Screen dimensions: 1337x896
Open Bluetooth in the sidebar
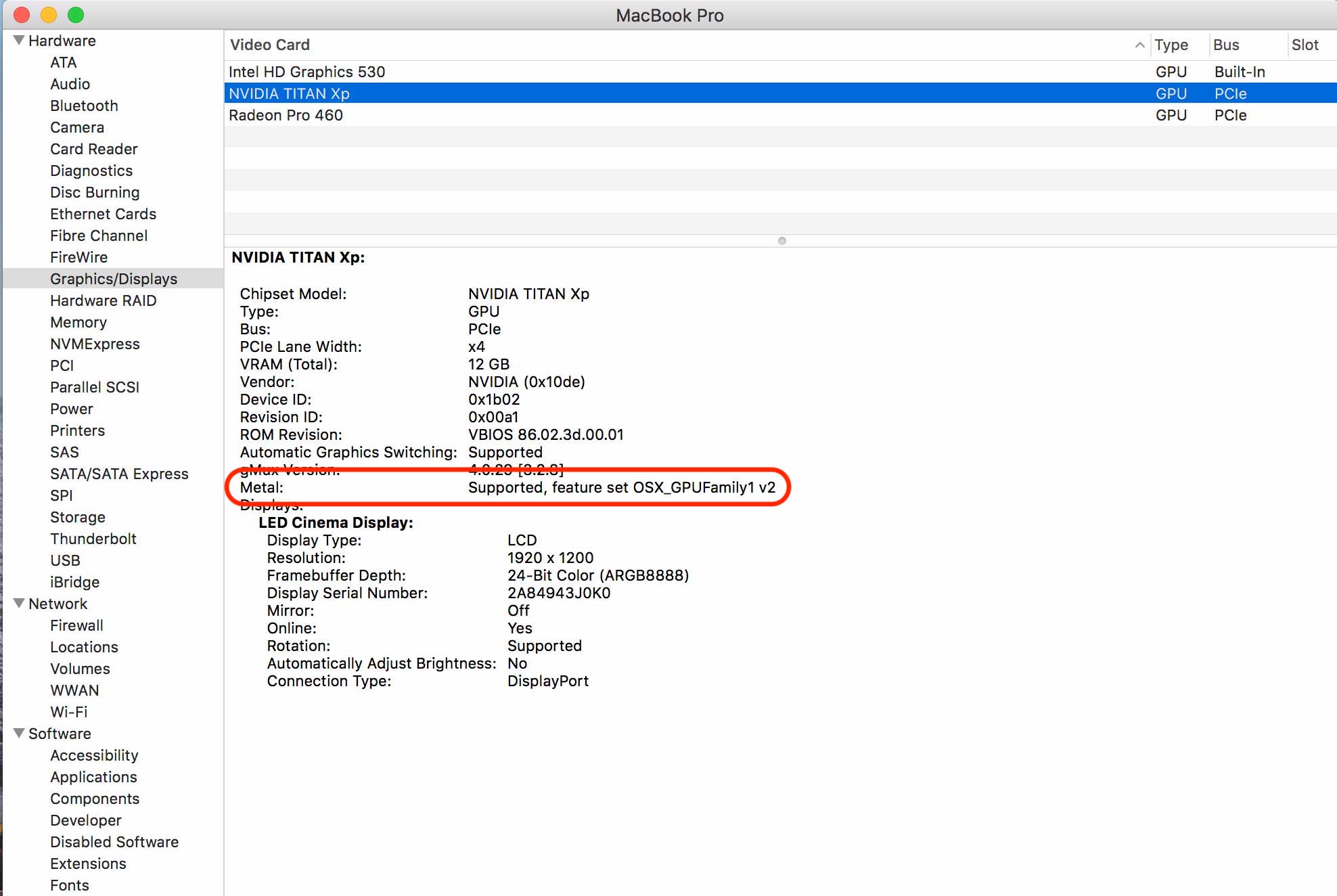[x=84, y=106]
